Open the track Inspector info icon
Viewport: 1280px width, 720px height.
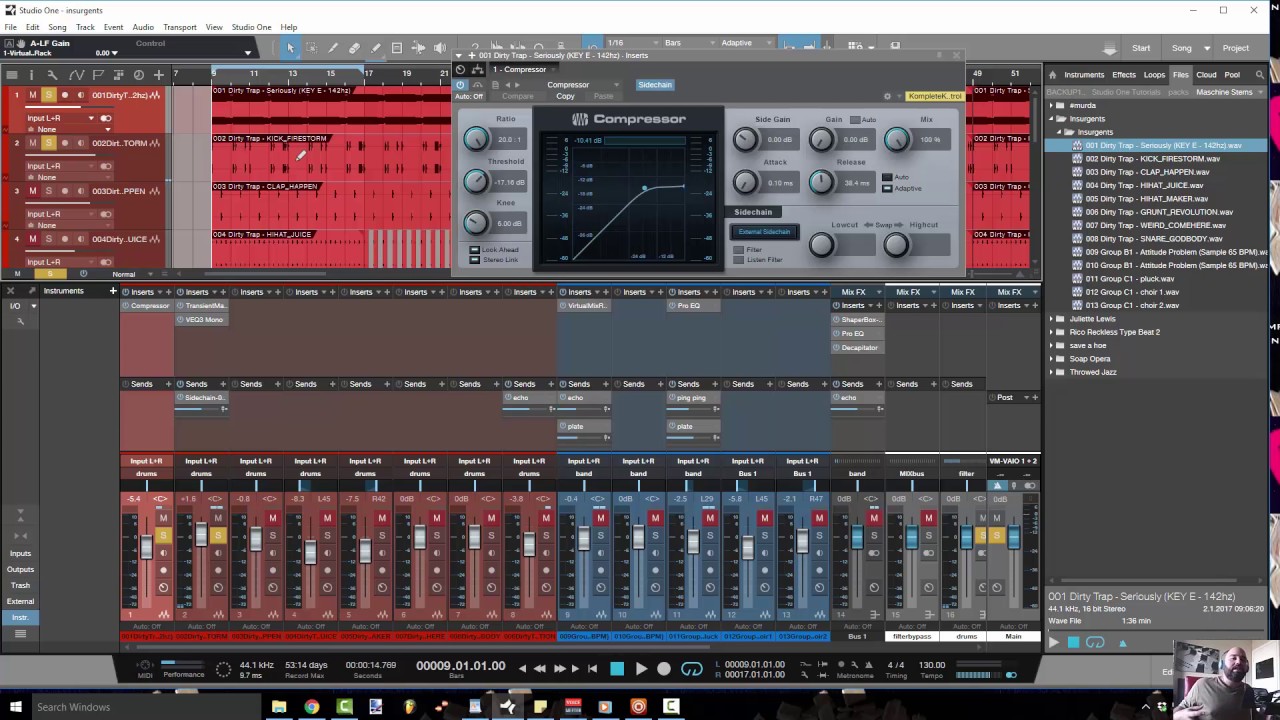tap(32, 74)
